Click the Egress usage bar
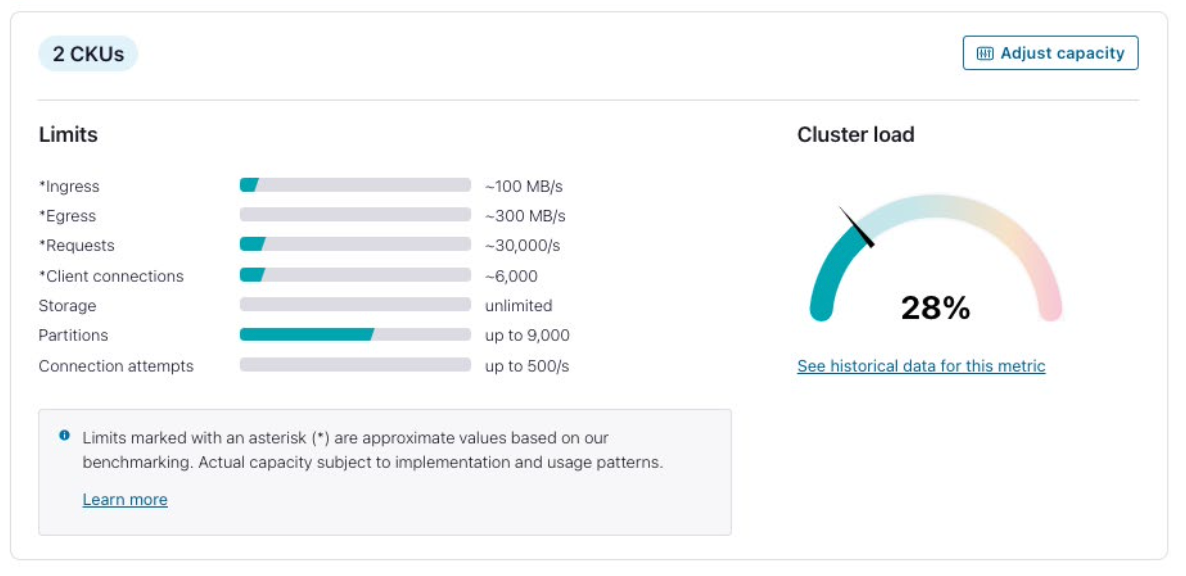This screenshot has height=576, width=1186. (x=355, y=215)
